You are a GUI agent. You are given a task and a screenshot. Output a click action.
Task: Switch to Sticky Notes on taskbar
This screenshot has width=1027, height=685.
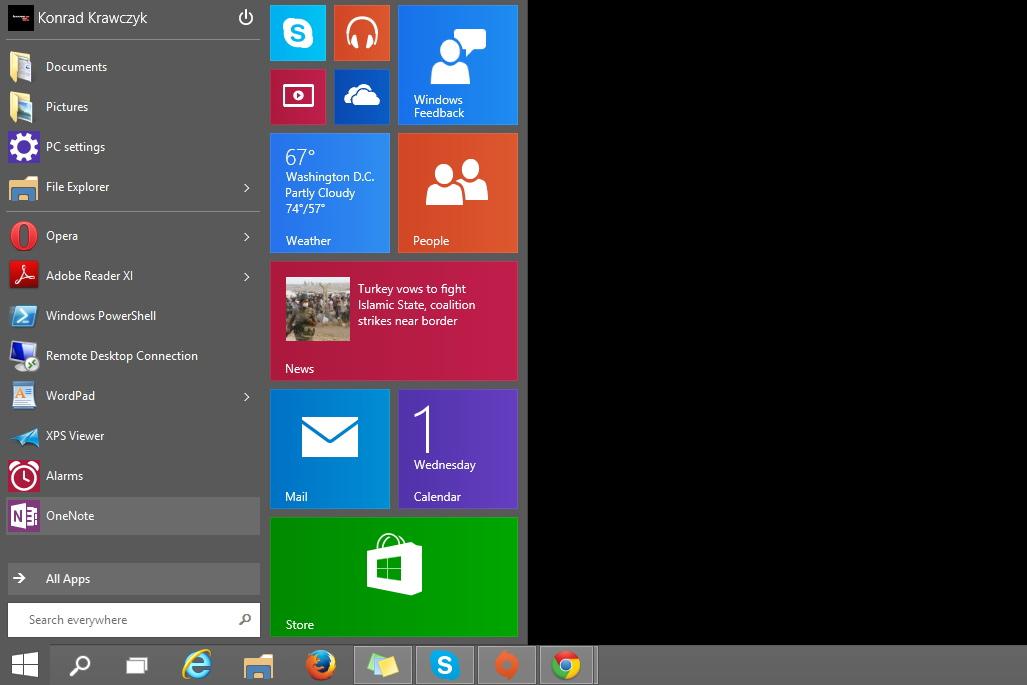(383, 665)
